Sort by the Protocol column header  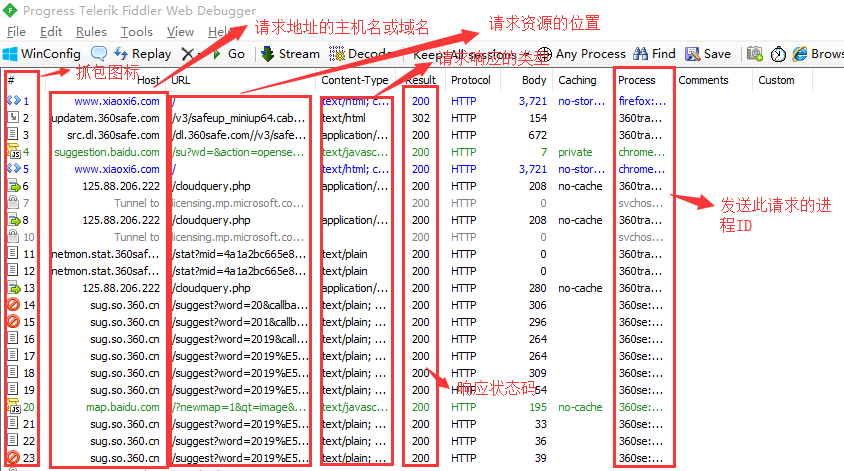[470, 80]
